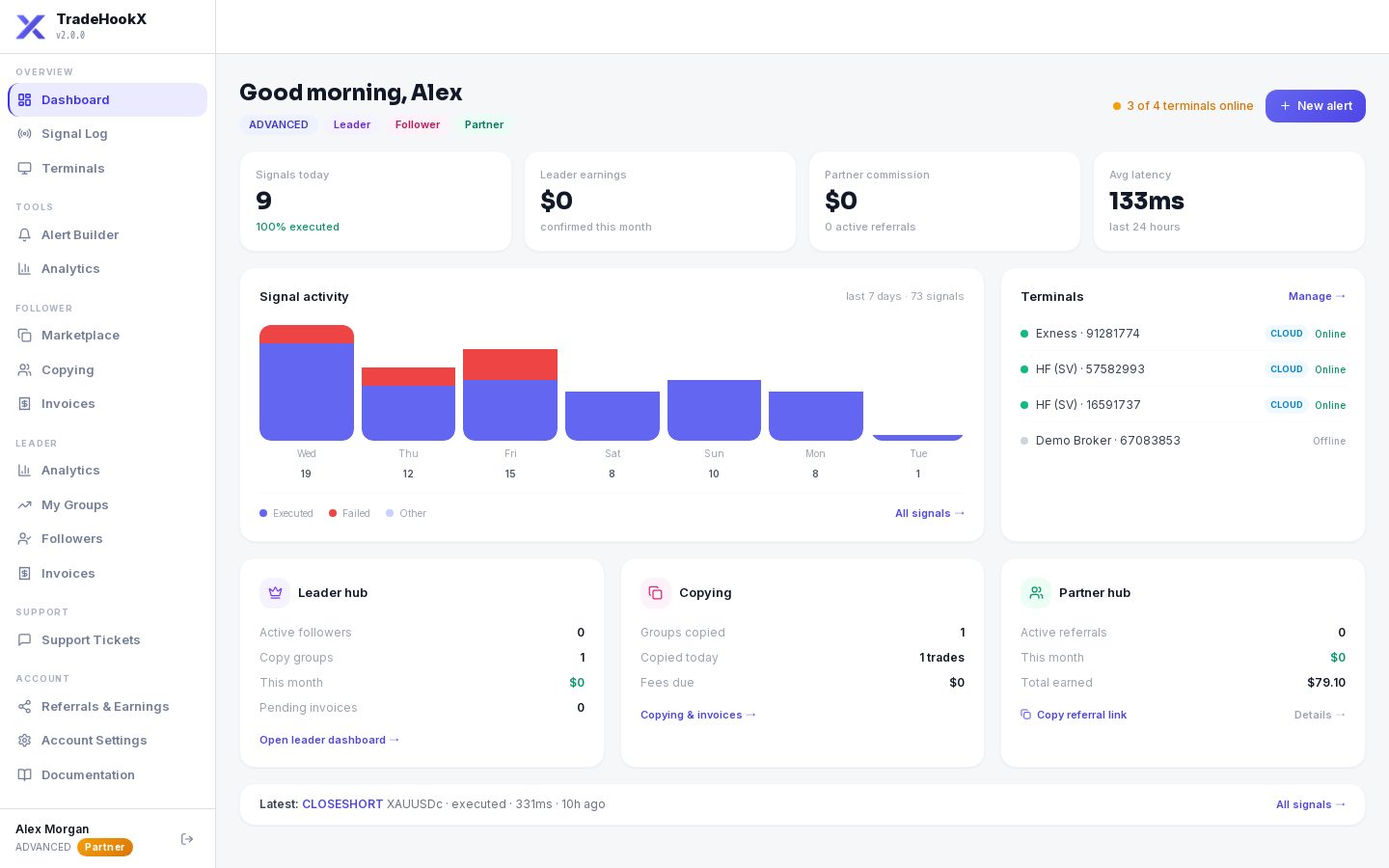Open Signal Log from sidebar
This screenshot has height=868, width=1389.
pyautogui.click(x=107, y=134)
